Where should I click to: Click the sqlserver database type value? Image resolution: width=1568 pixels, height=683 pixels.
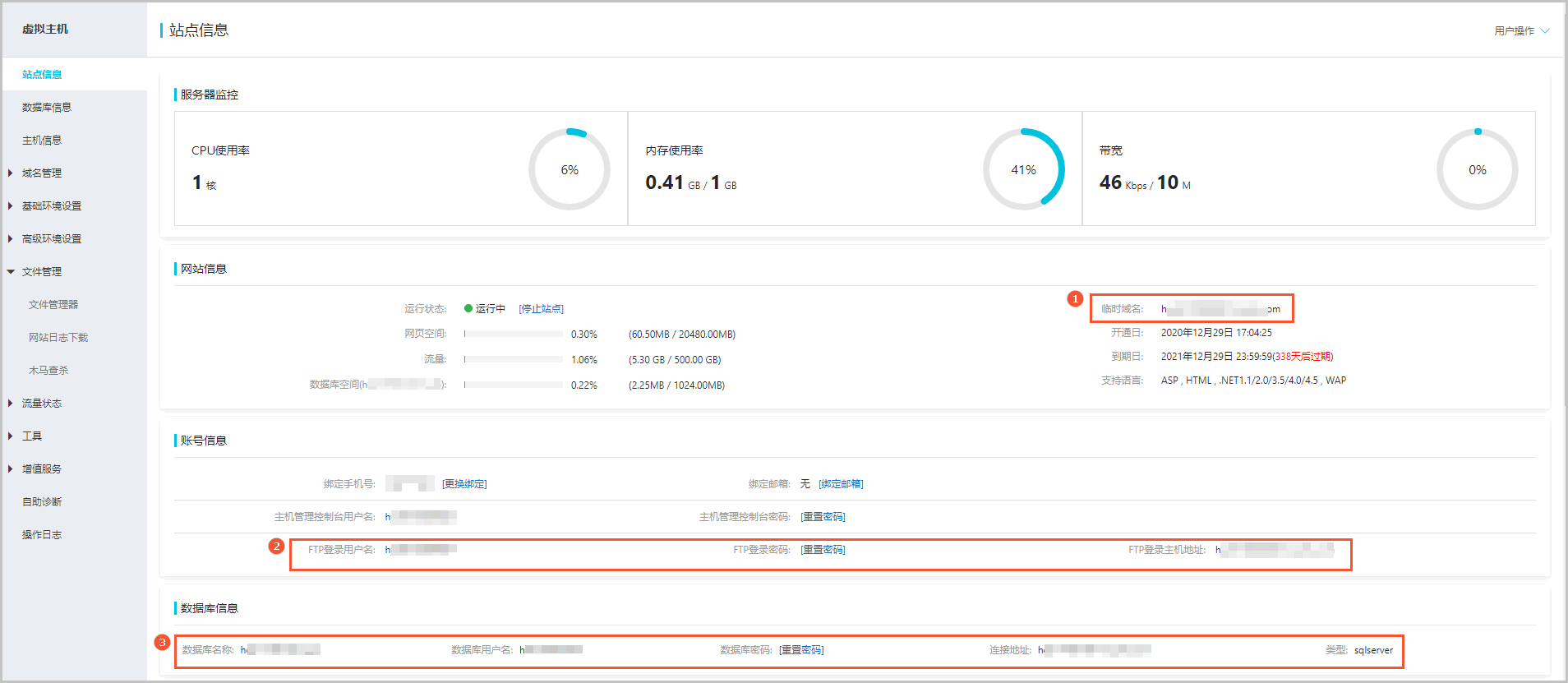(1373, 650)
